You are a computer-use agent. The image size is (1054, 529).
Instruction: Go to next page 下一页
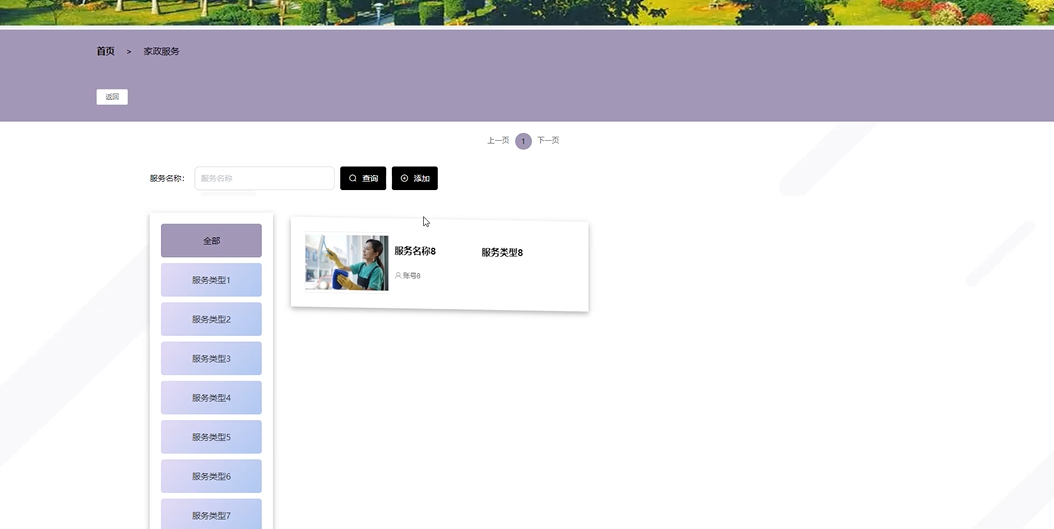[548, 140]
